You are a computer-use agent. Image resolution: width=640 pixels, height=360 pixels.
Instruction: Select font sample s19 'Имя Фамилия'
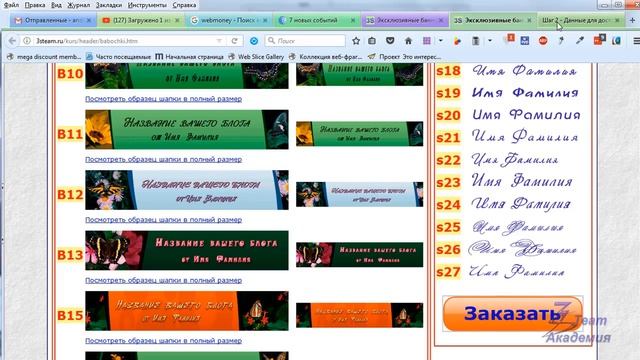click(x=525, y=93)
